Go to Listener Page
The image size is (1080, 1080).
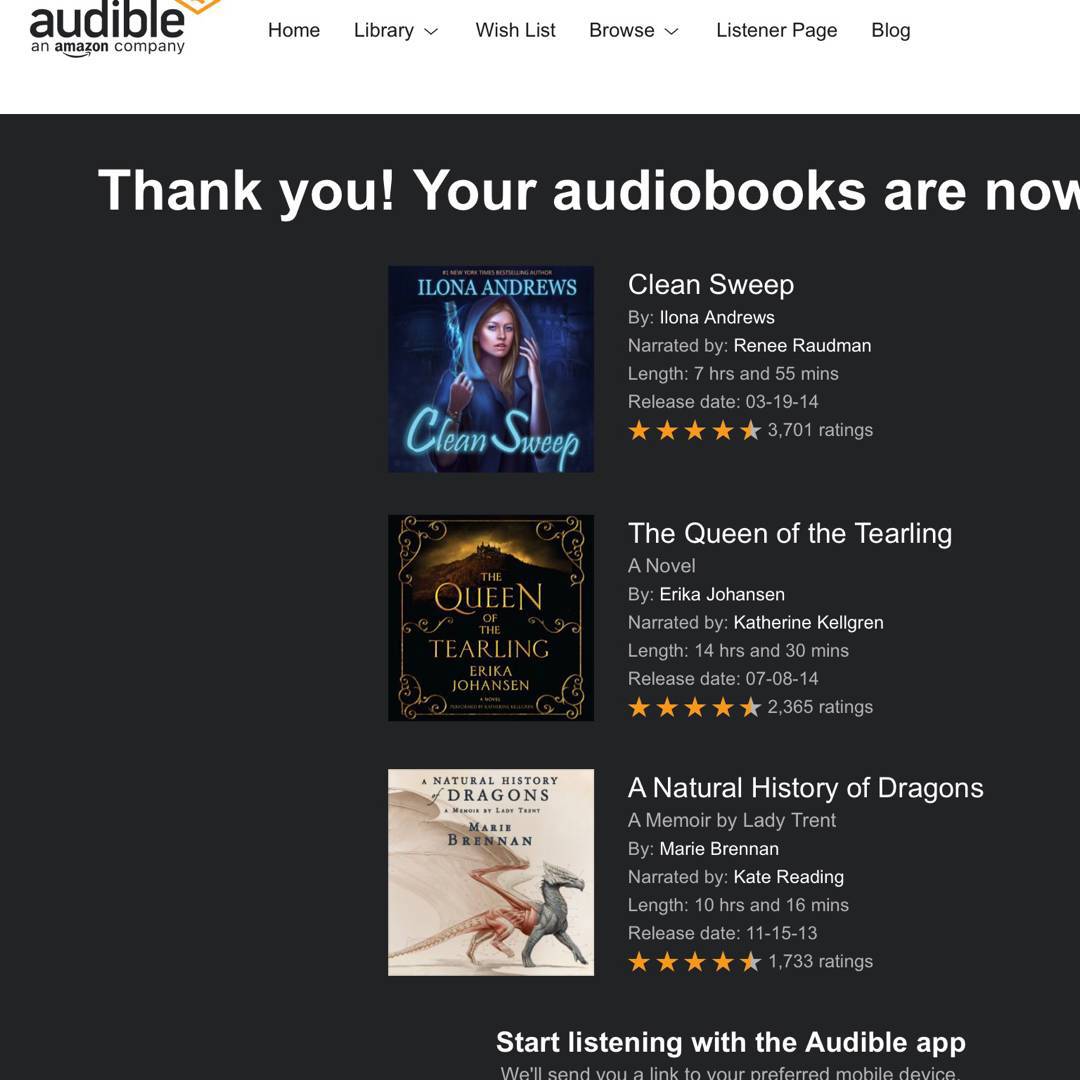(x=776, y=30)
